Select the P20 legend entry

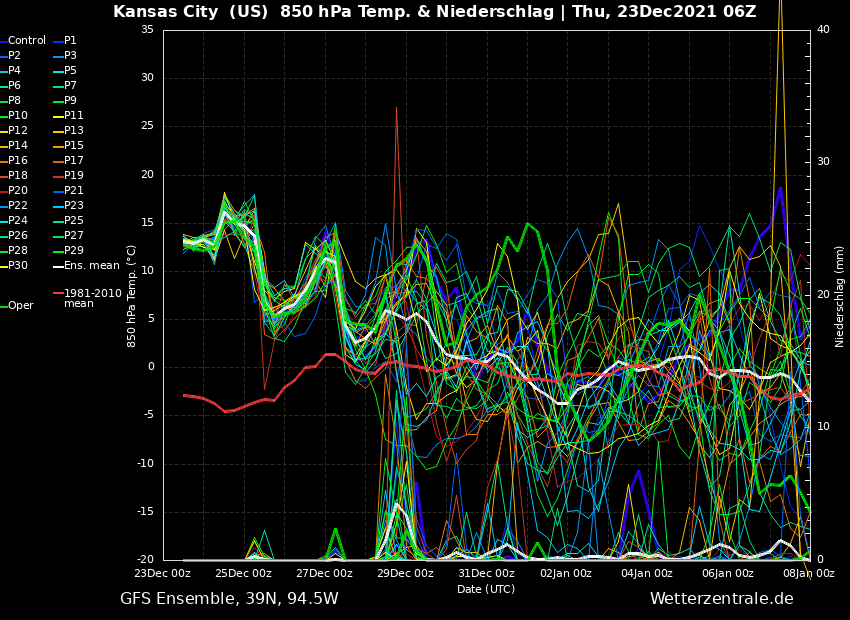(x=18, y=191)
